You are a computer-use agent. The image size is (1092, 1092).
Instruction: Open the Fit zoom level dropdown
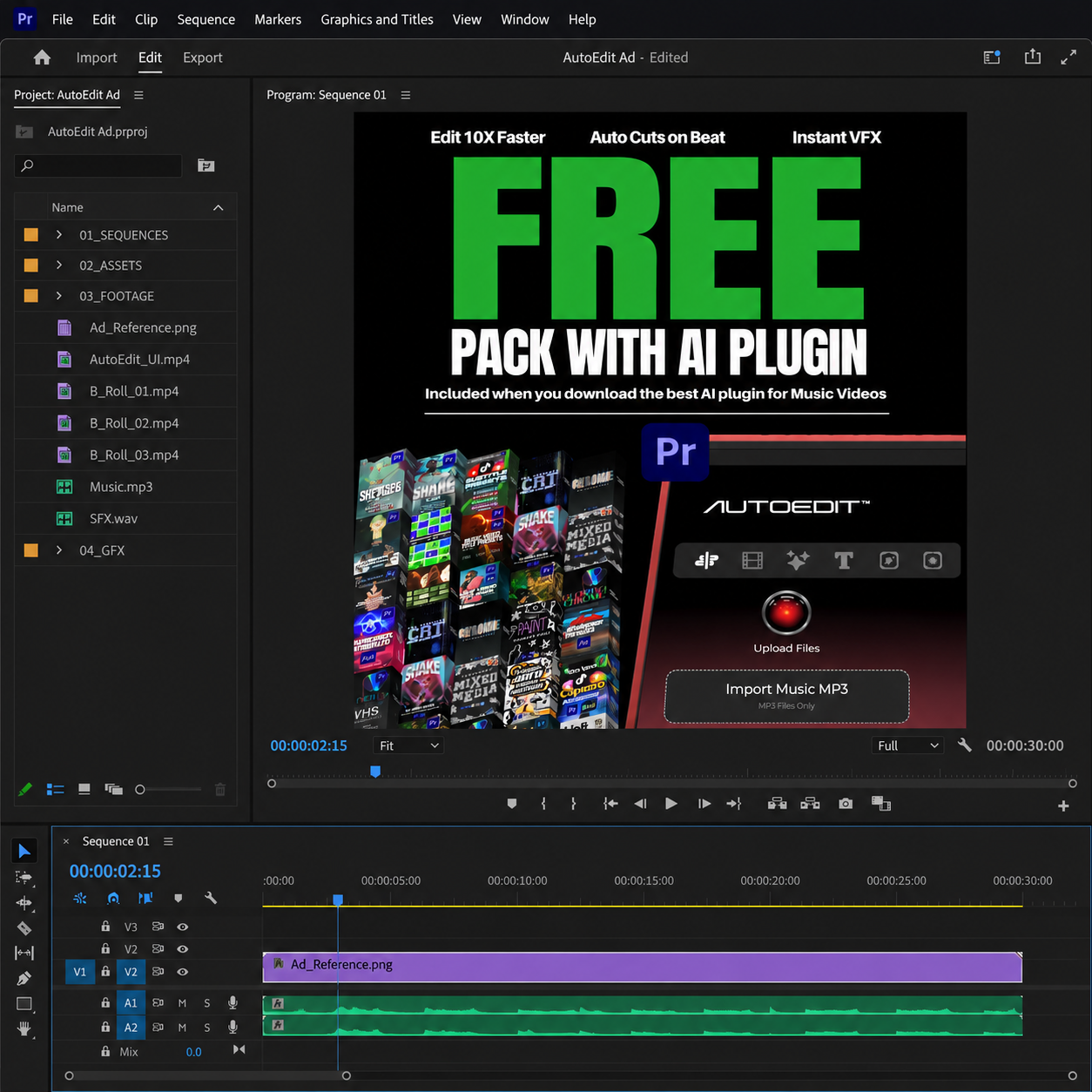pyautogui.click(x=408, y=745)
